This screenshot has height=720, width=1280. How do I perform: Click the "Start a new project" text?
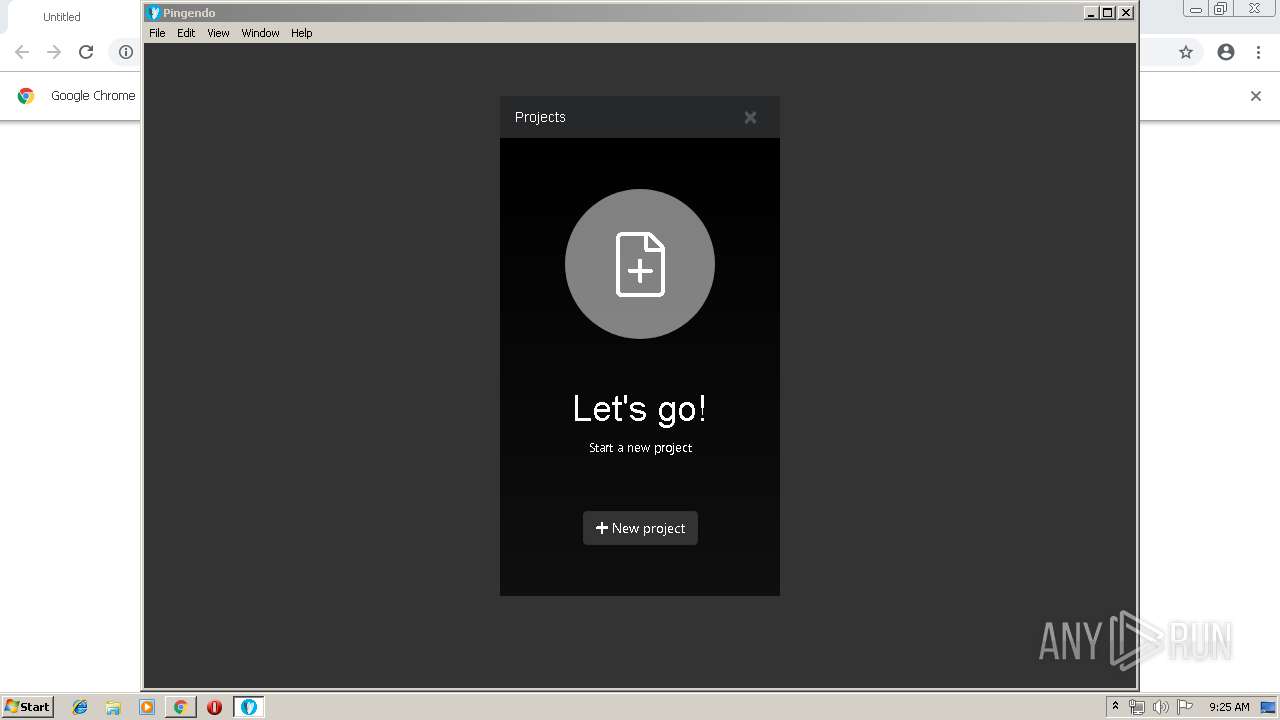tap(640, 448)
